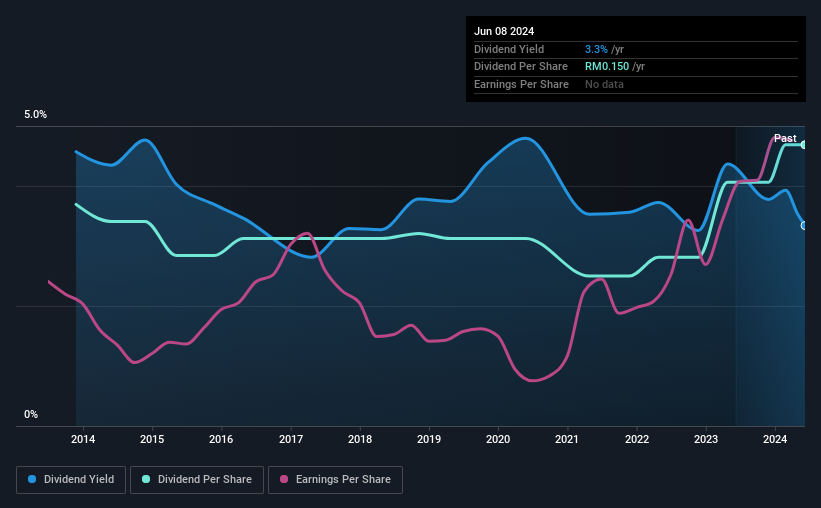The width and height of the screenshot is (821, 508).
Task: Click the teal Dividend Per Share legend dot
Action: pos(146,479)
